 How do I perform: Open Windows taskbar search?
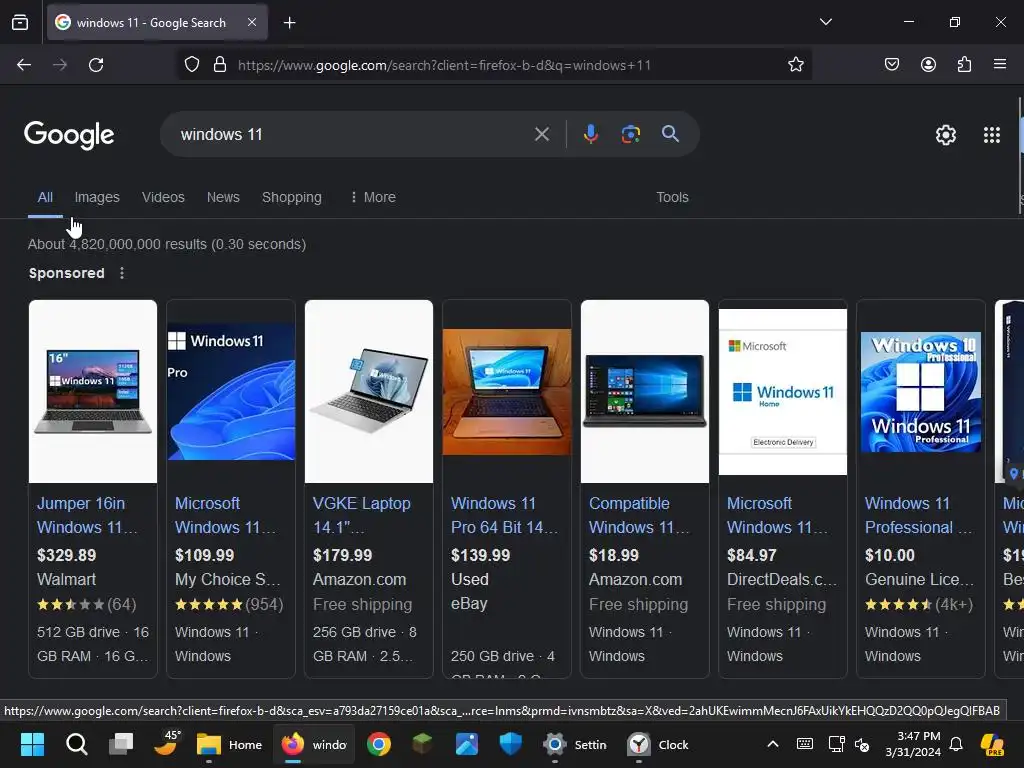pyautogui.click(x=76, y=744)
